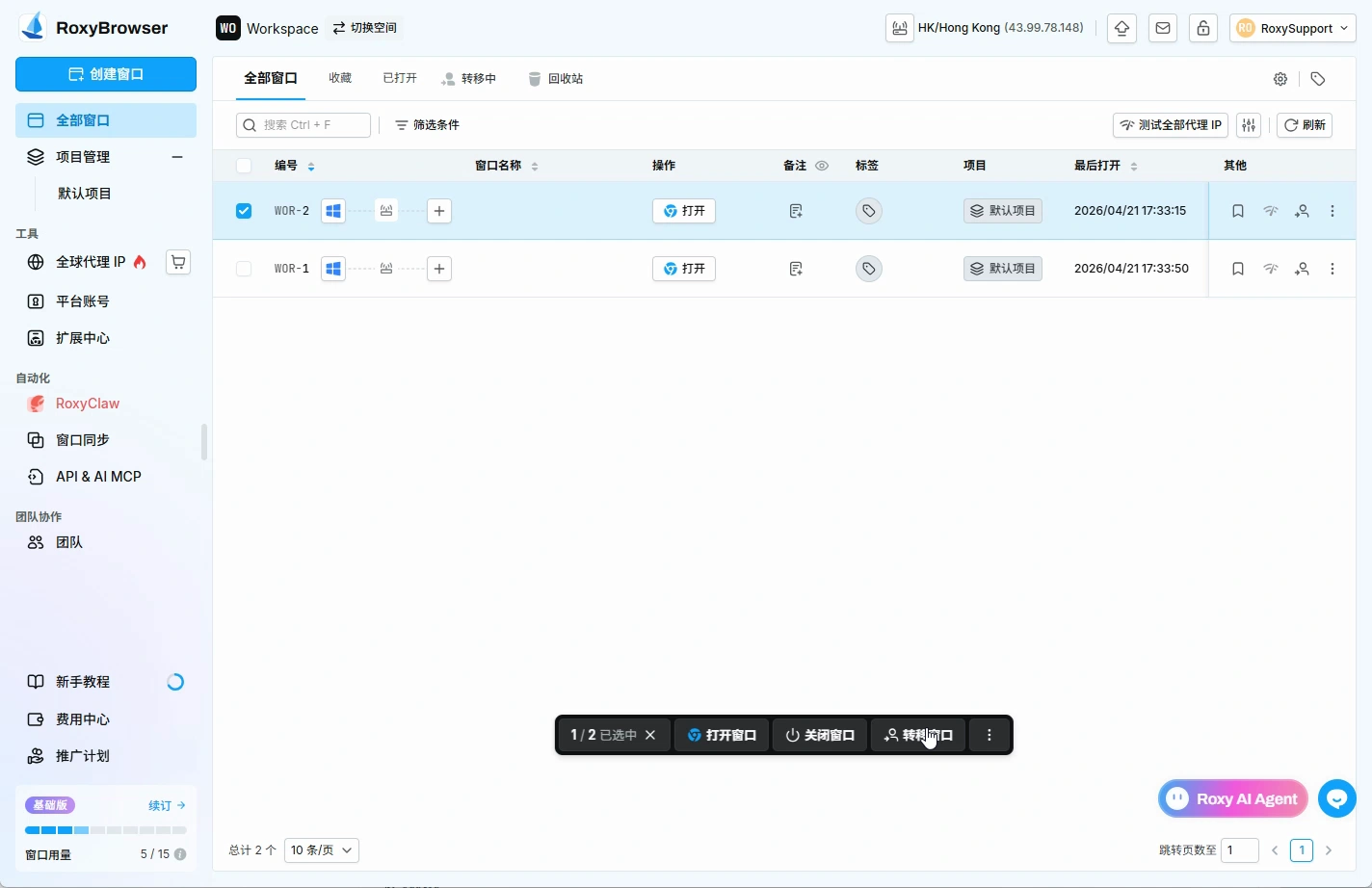Image resolution: width=1372 pixels, height=888 pixels.
Task: Uncheck the WOR-2 row checkbox
Action: [244, 211]
